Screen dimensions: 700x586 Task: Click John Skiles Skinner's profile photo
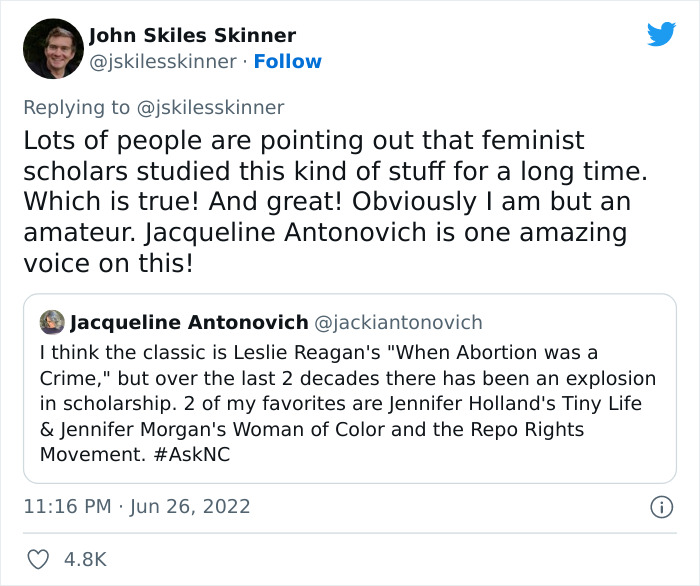[x=52, y=49]
